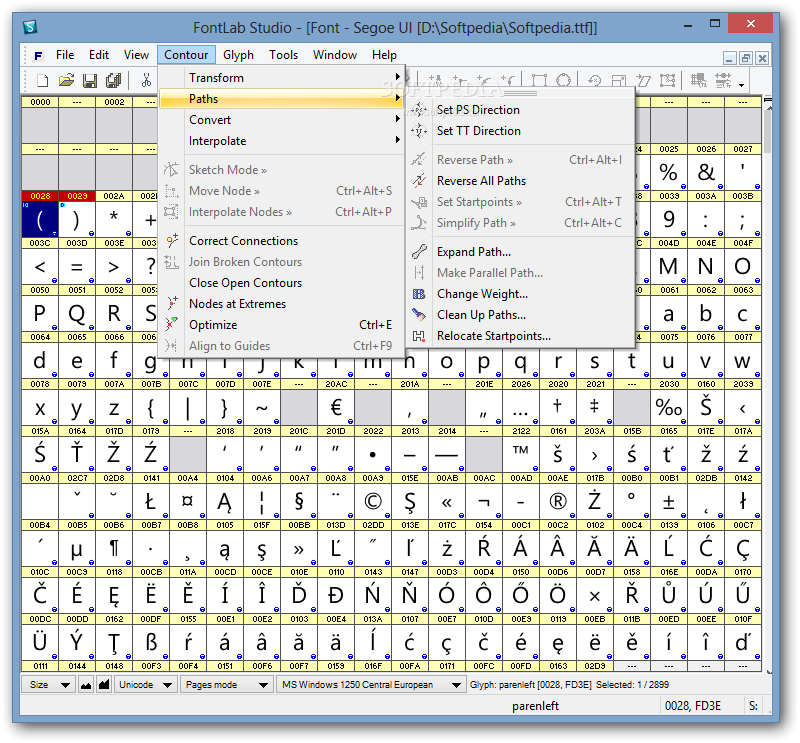Click the toolbar overflow options arrow

tap(741, 85)
